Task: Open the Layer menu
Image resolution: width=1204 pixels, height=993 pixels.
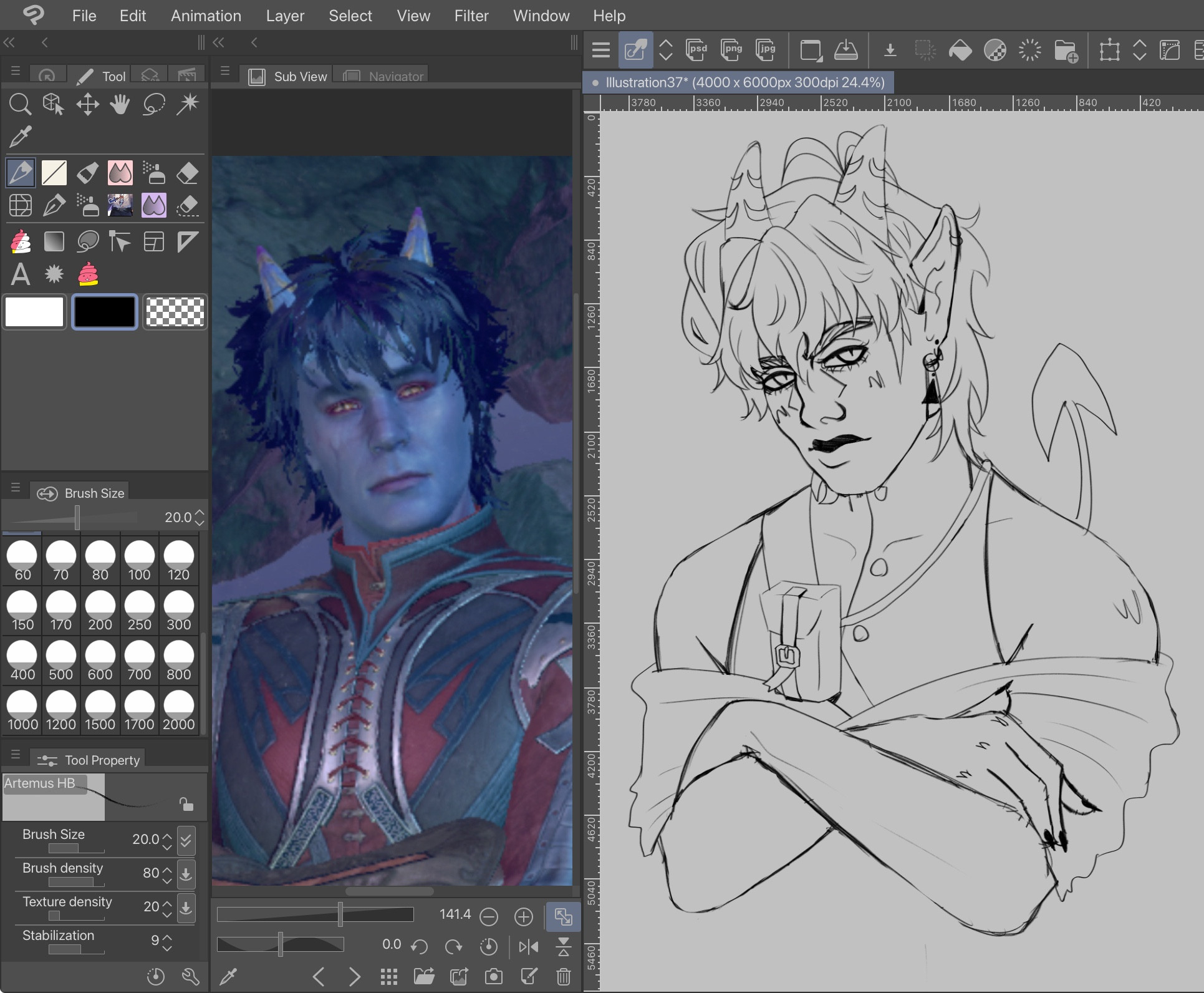Action: click(285, 16)
